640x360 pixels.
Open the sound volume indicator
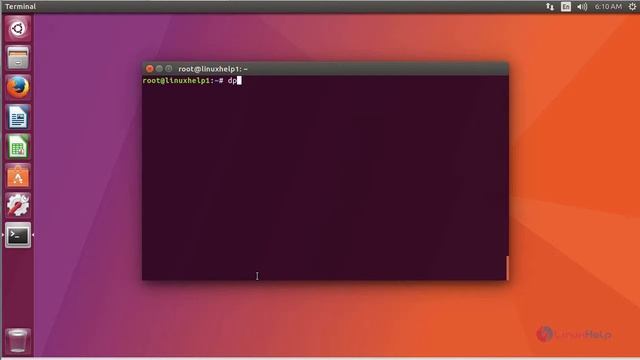pos(582,7)
